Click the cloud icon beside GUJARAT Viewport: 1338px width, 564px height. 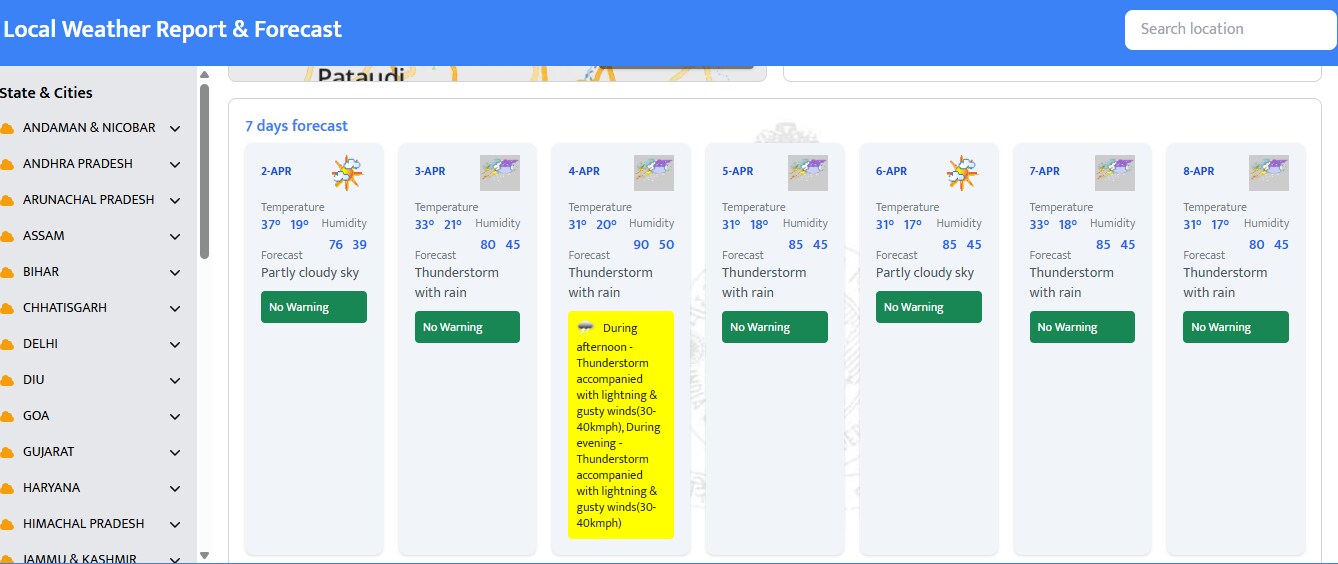(7, 453)
